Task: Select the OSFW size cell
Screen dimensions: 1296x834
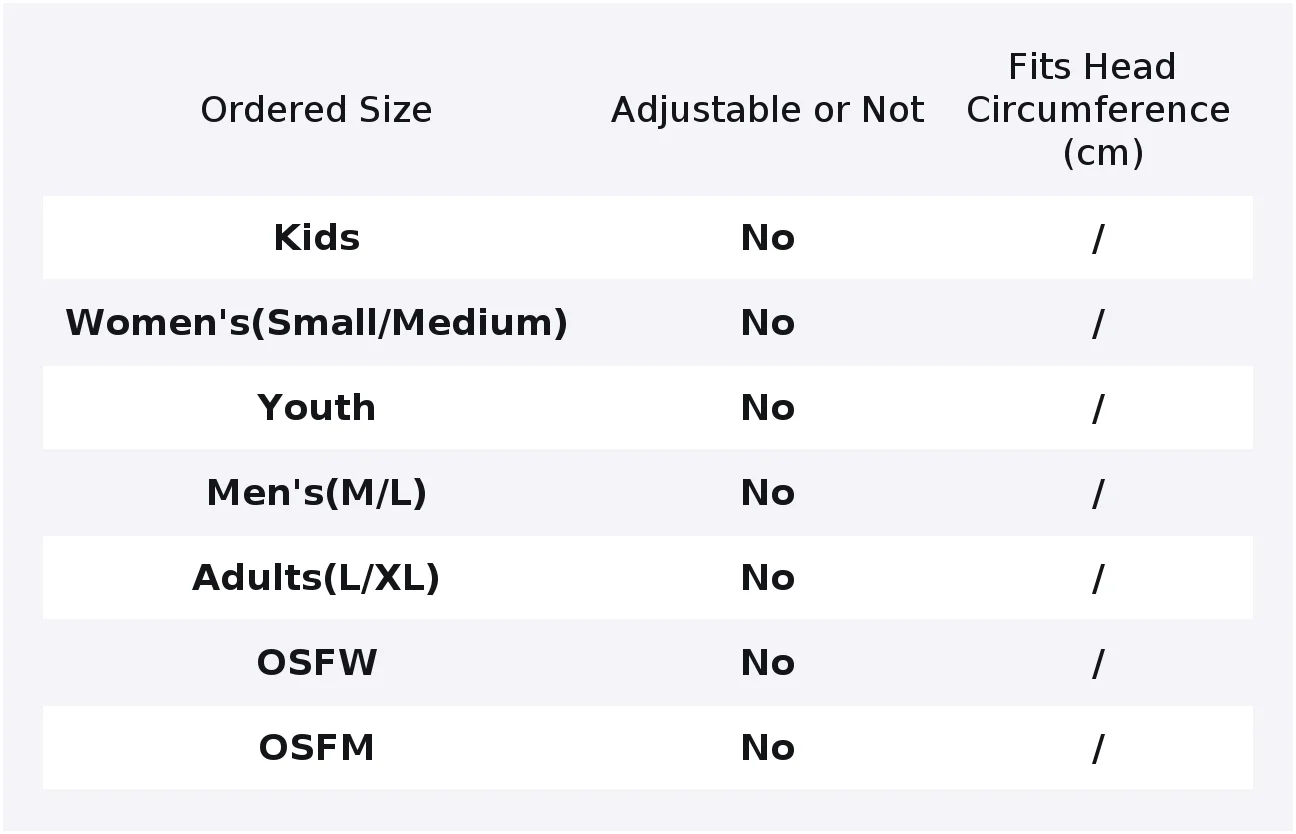Action: 316,663
